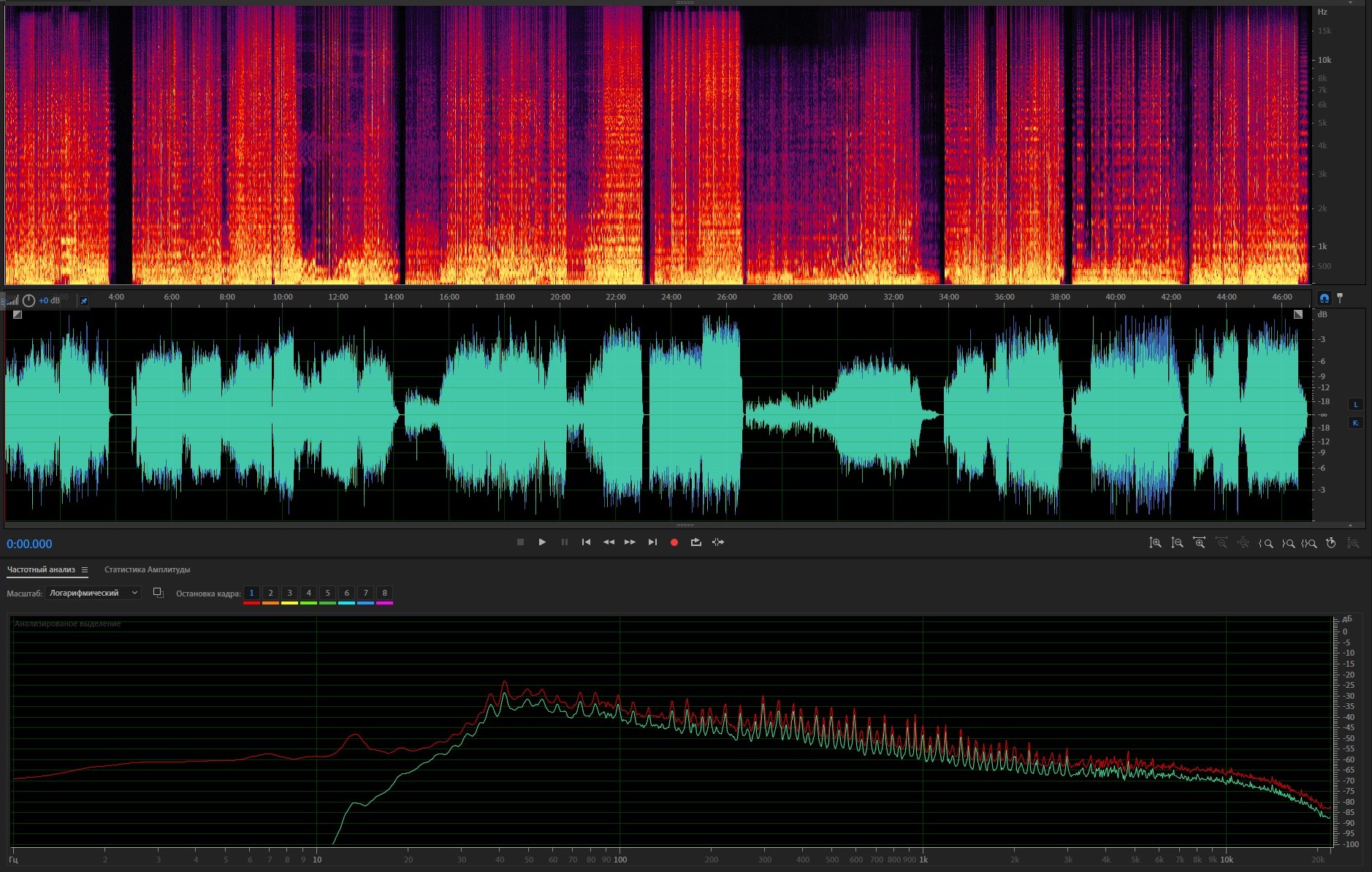Viewport: 1372px width, 872px height.
Task: Open the Масштаб scale dropdown
Action: pos(93,593)
